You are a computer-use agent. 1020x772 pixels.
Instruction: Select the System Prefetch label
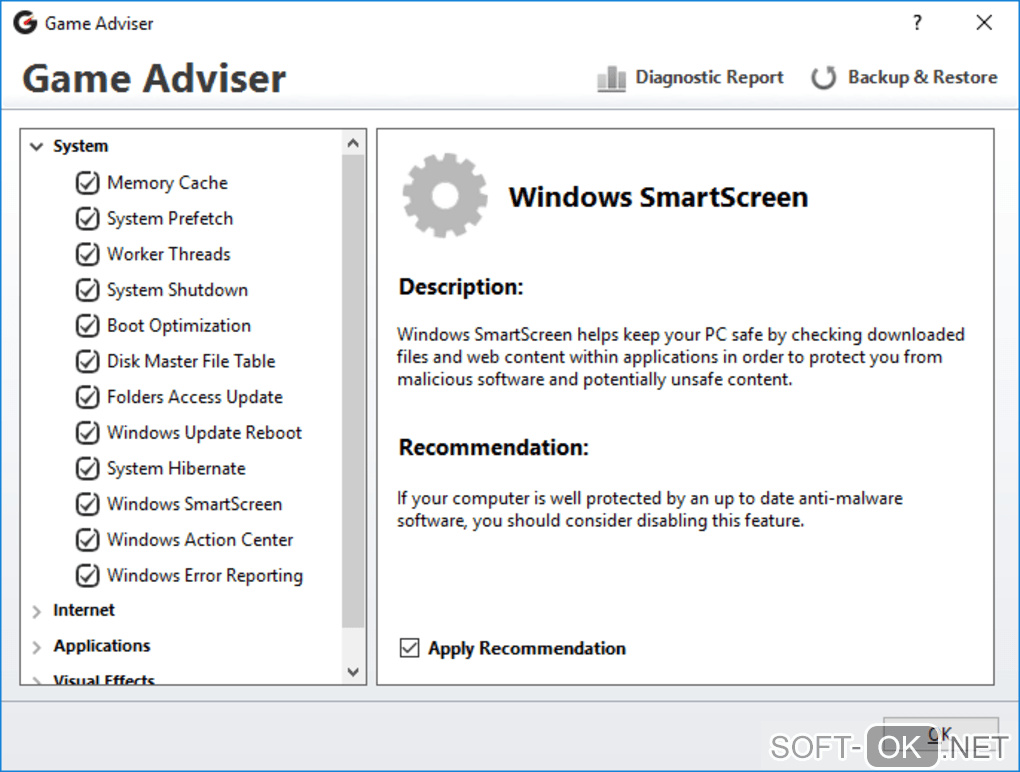(170, 219)
